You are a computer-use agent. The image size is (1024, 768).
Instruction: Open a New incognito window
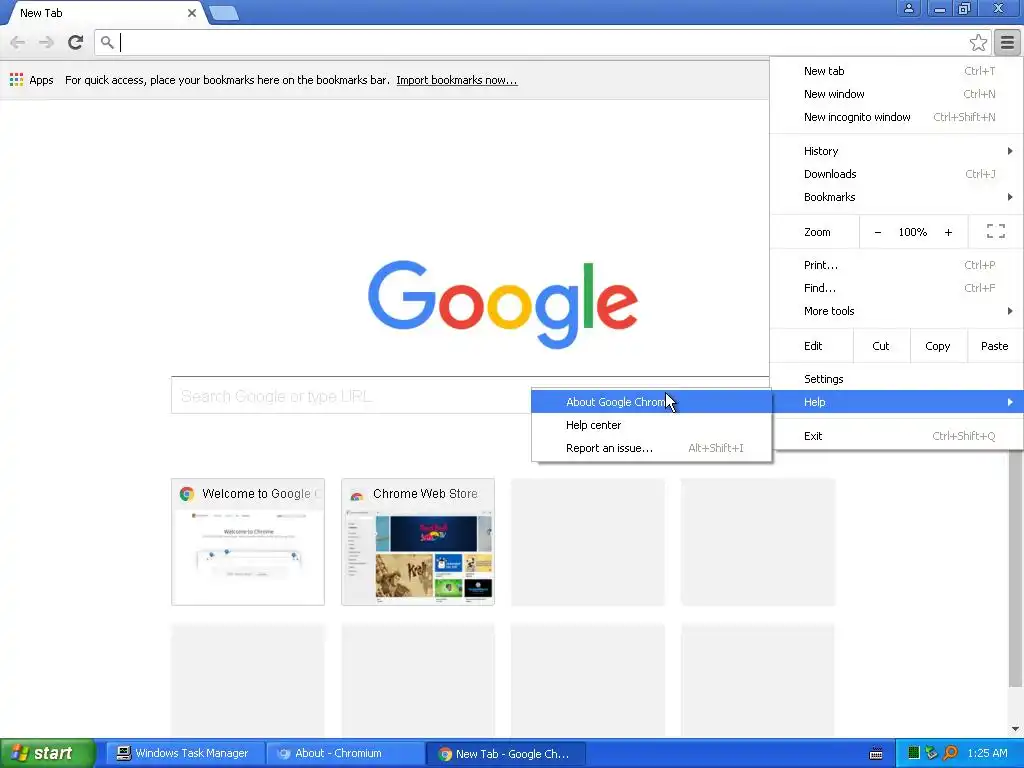pyautogui.click(x=897, y=117)
